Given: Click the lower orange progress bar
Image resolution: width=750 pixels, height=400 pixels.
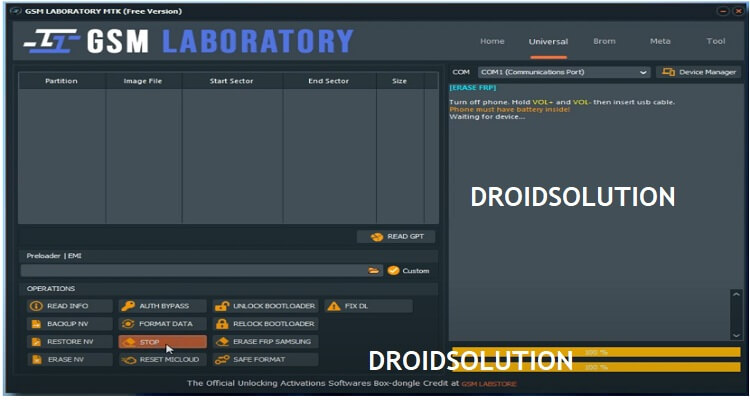Looking at the screenshot, I should pyautogui.click(x=596, y=367).
